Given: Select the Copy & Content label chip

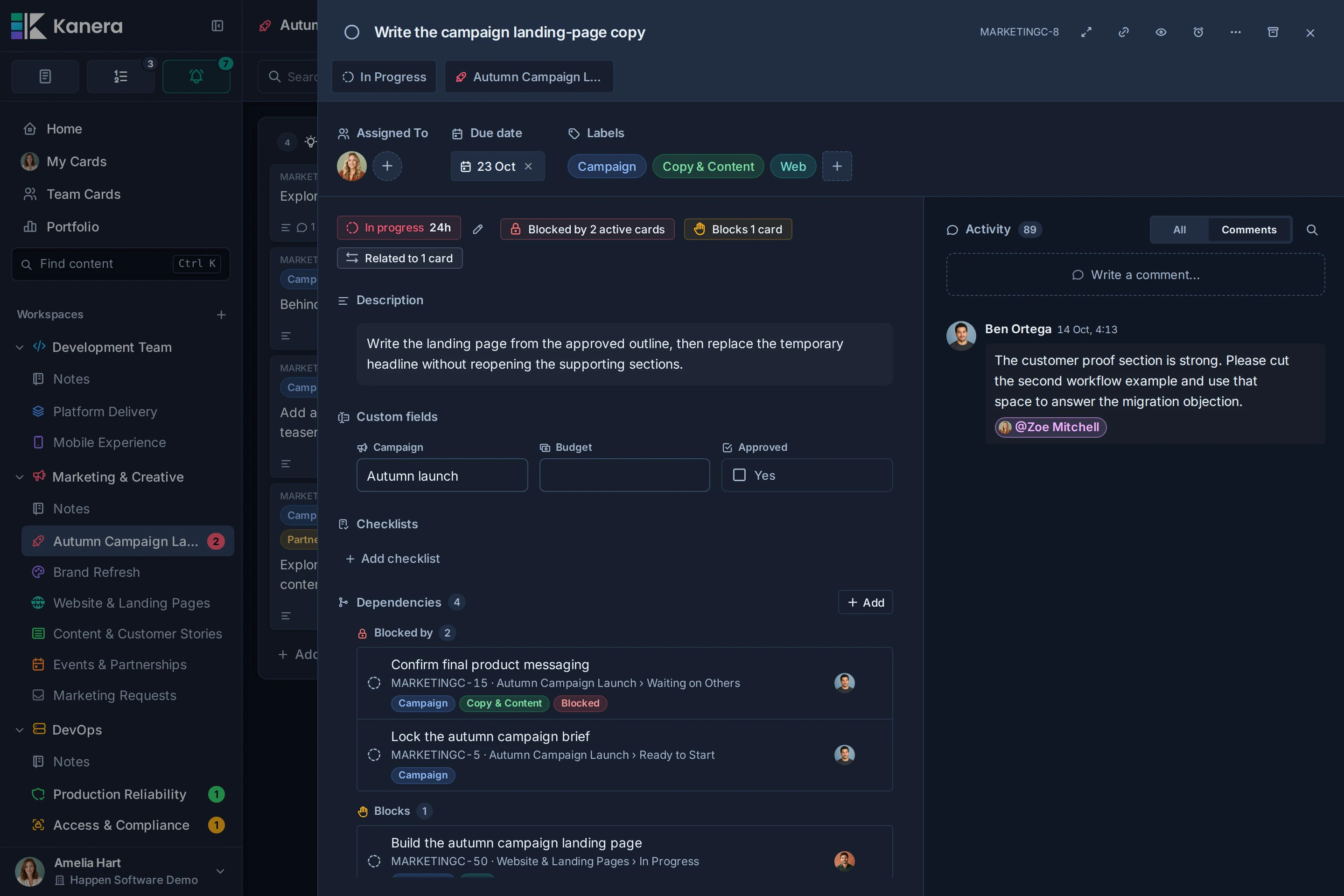Looking at the screenshot, I should 708,166.
